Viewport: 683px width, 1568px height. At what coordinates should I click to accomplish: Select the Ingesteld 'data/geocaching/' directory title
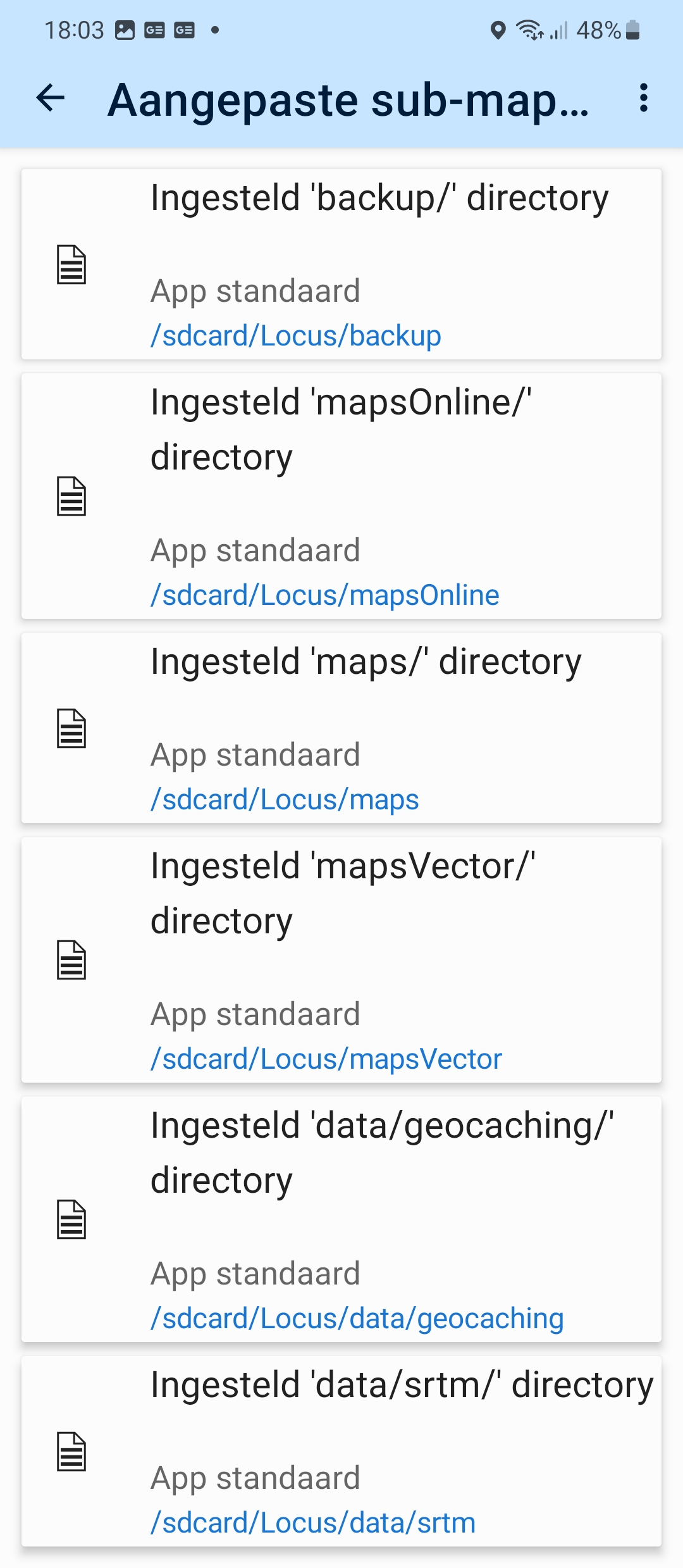click(382, 1152)
